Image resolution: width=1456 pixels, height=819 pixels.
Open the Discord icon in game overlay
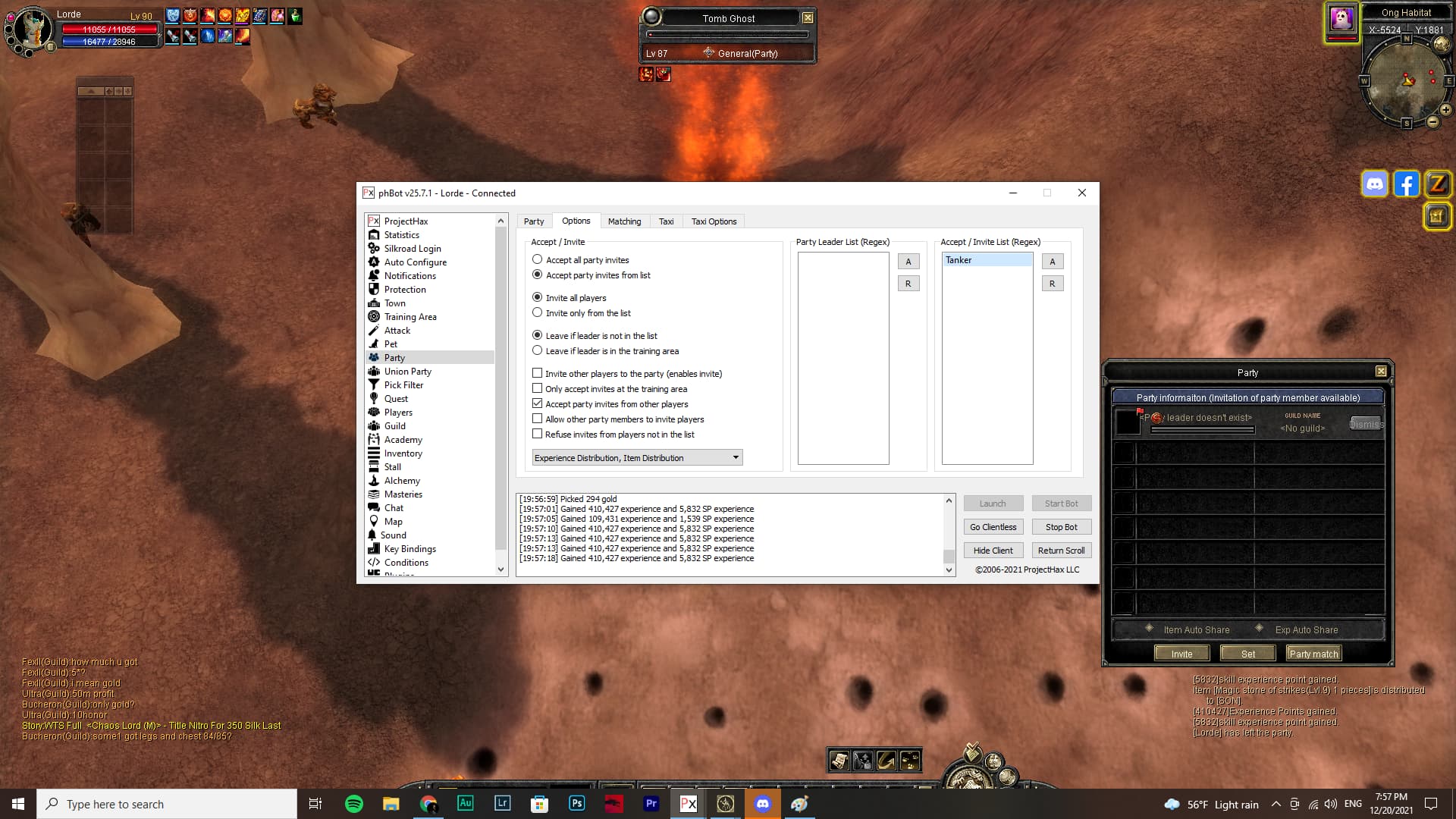[1374, 184]
